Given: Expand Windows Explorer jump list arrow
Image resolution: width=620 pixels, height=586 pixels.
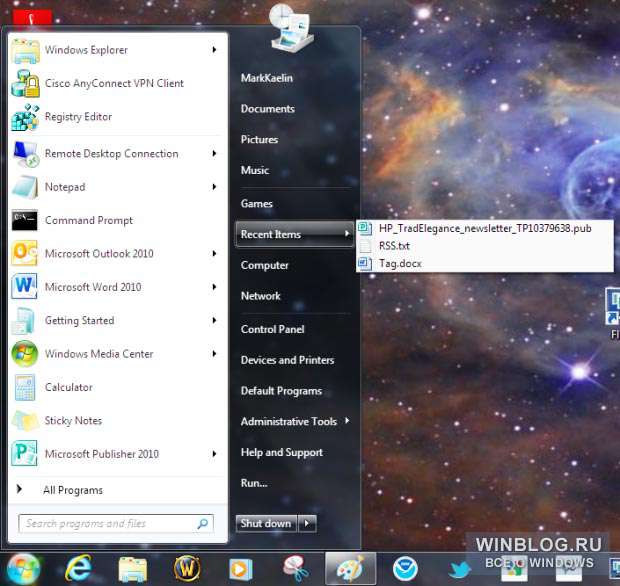Looking at the screenshot, I should pyautogui.click(x=214, y=50).
